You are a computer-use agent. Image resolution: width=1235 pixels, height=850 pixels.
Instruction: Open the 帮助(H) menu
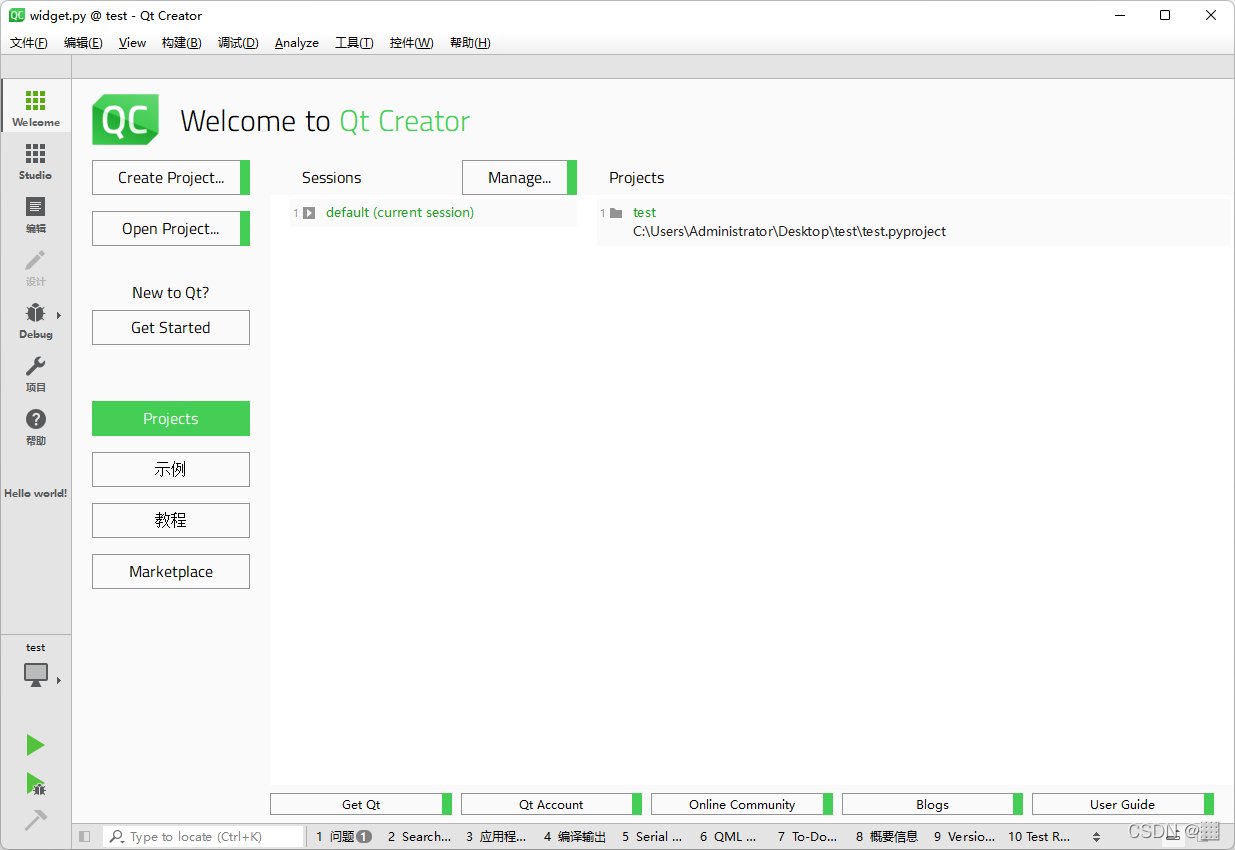(x=470, y=43)
